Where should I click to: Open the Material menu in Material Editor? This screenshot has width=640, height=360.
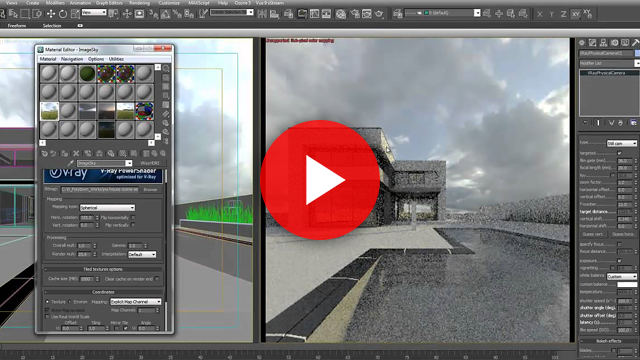(48, 59)
